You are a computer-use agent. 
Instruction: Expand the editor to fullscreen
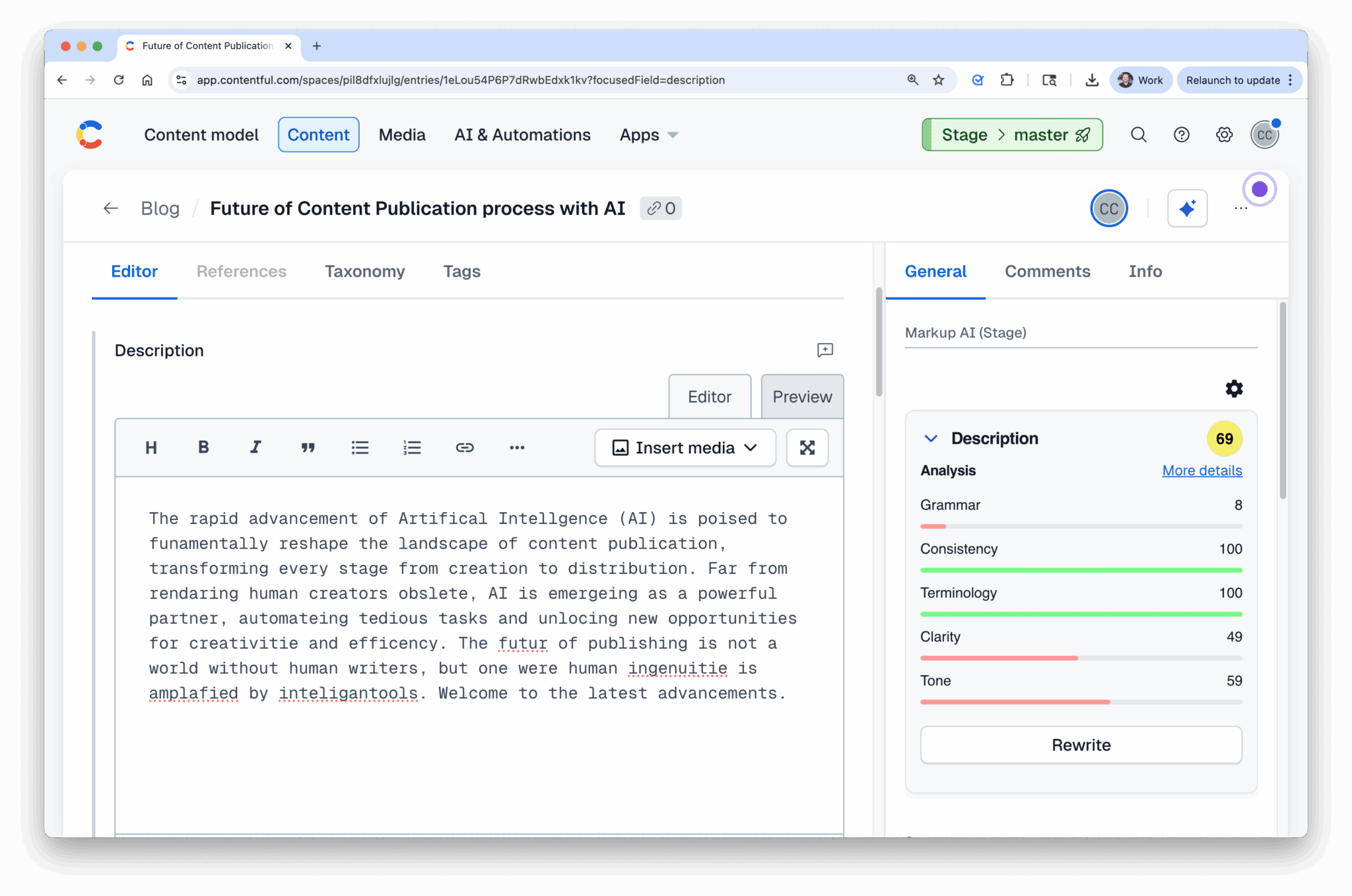click(807, 447)
